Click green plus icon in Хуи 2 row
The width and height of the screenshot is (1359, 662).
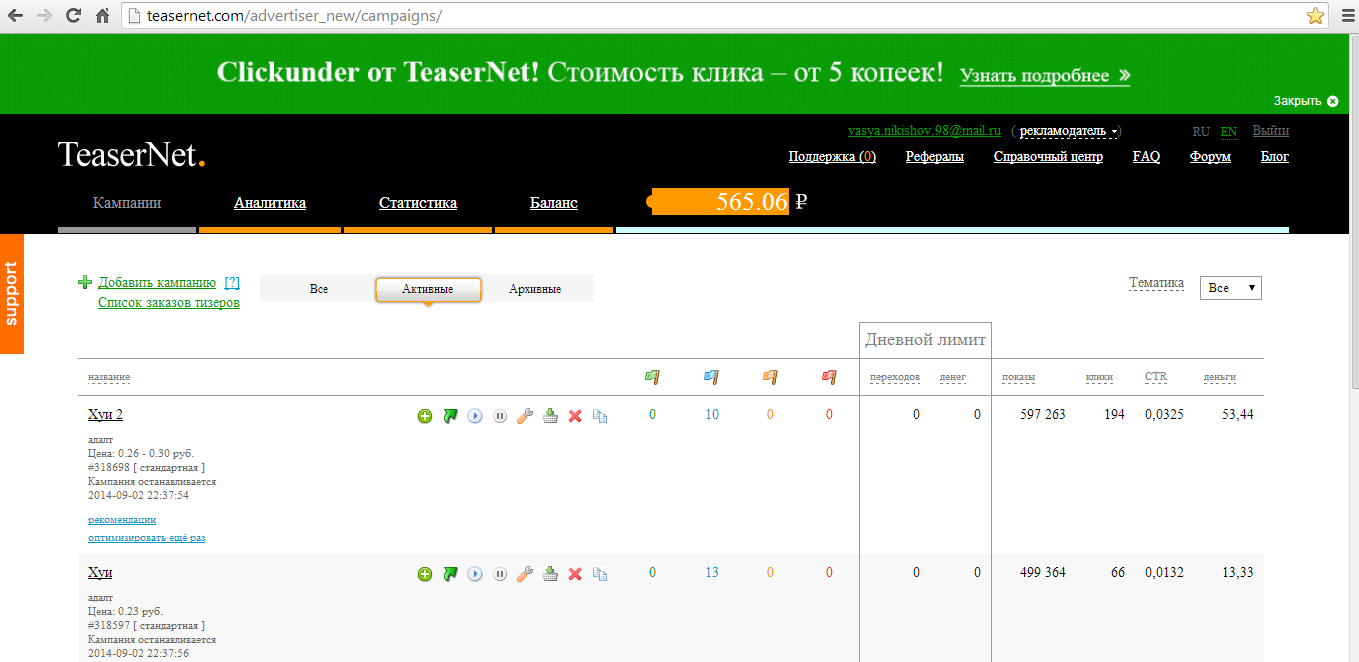click(x=425, y=416)
